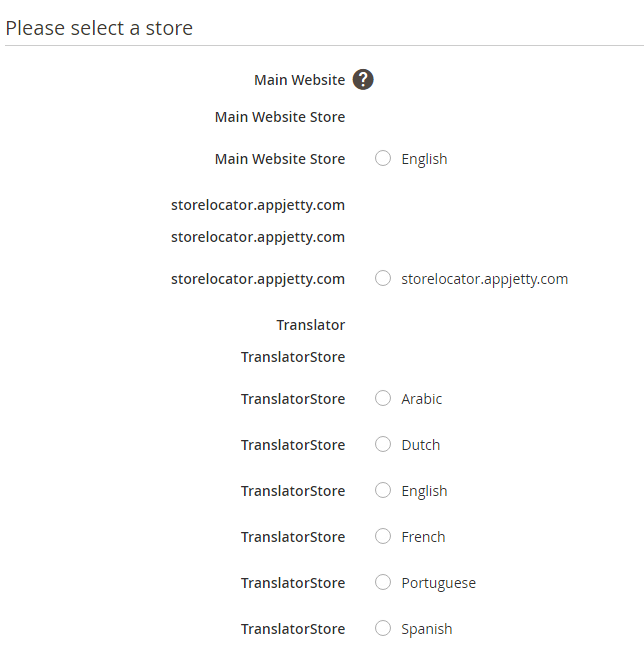The image size is (644, 662).
Task: Click "English" label text in TranslatorStore group
Action: point(424,491)
